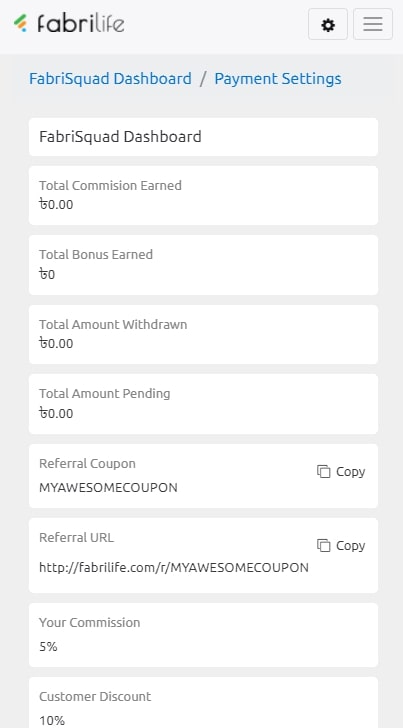Click the Your Commission 5% card
This screenshot has height=728, width=403.
(x=203, y=635)
